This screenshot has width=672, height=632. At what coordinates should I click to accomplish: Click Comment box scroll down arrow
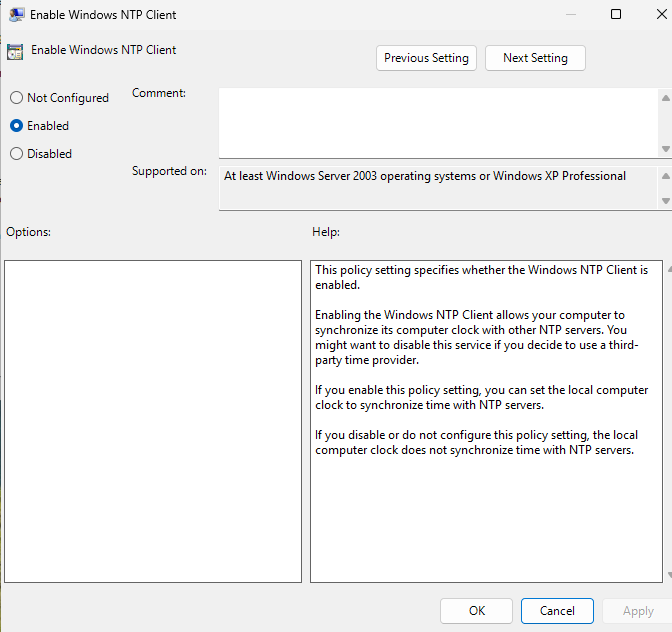665,149
